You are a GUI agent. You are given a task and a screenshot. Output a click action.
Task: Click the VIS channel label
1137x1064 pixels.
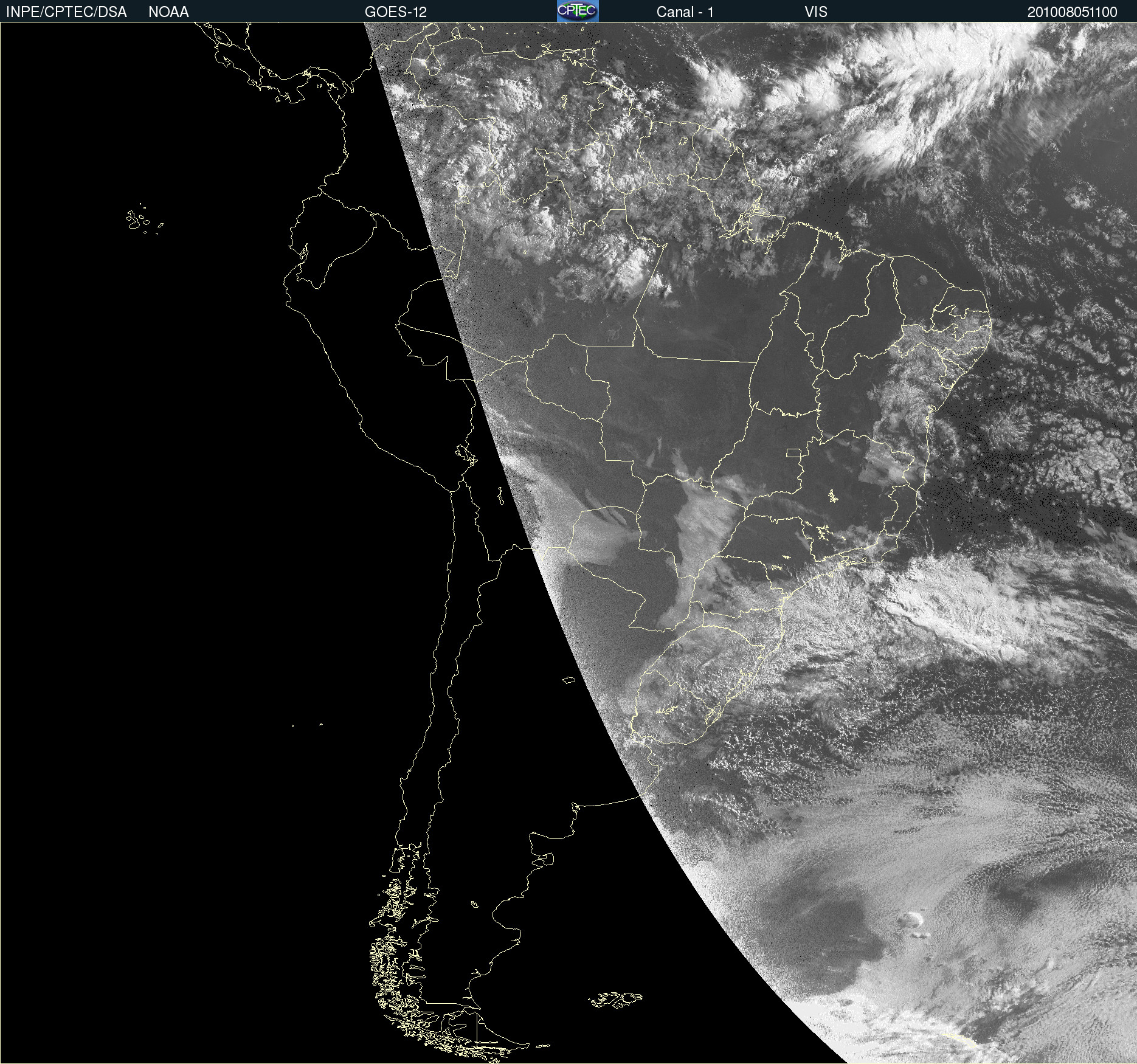tap(816, 12)
